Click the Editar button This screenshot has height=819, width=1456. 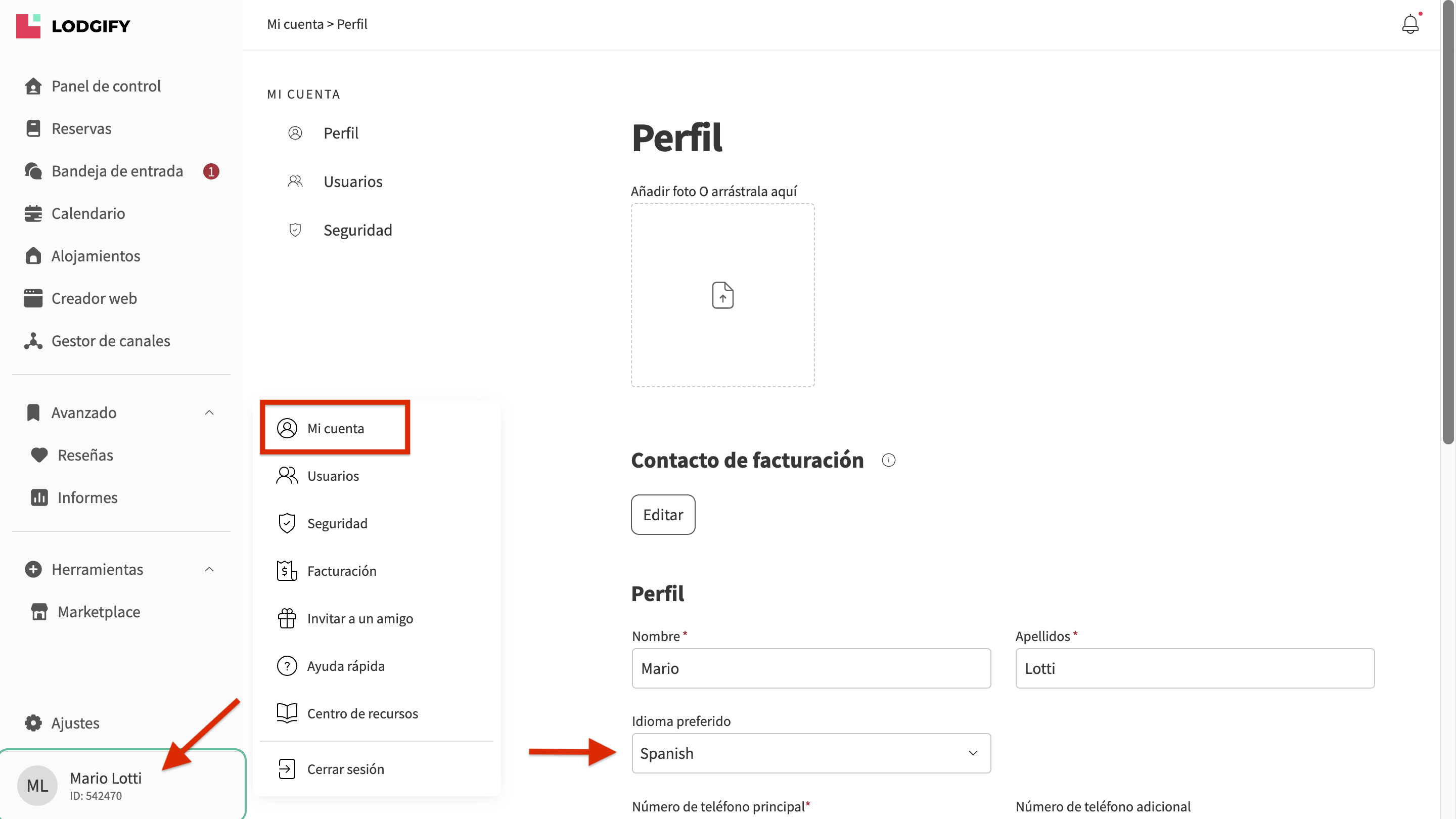tap(663, 514)
